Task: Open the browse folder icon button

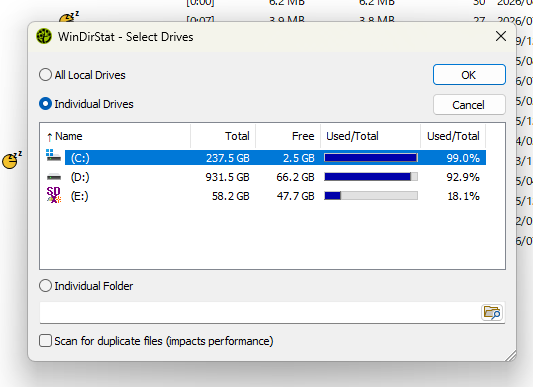Action: pos(492,312)
